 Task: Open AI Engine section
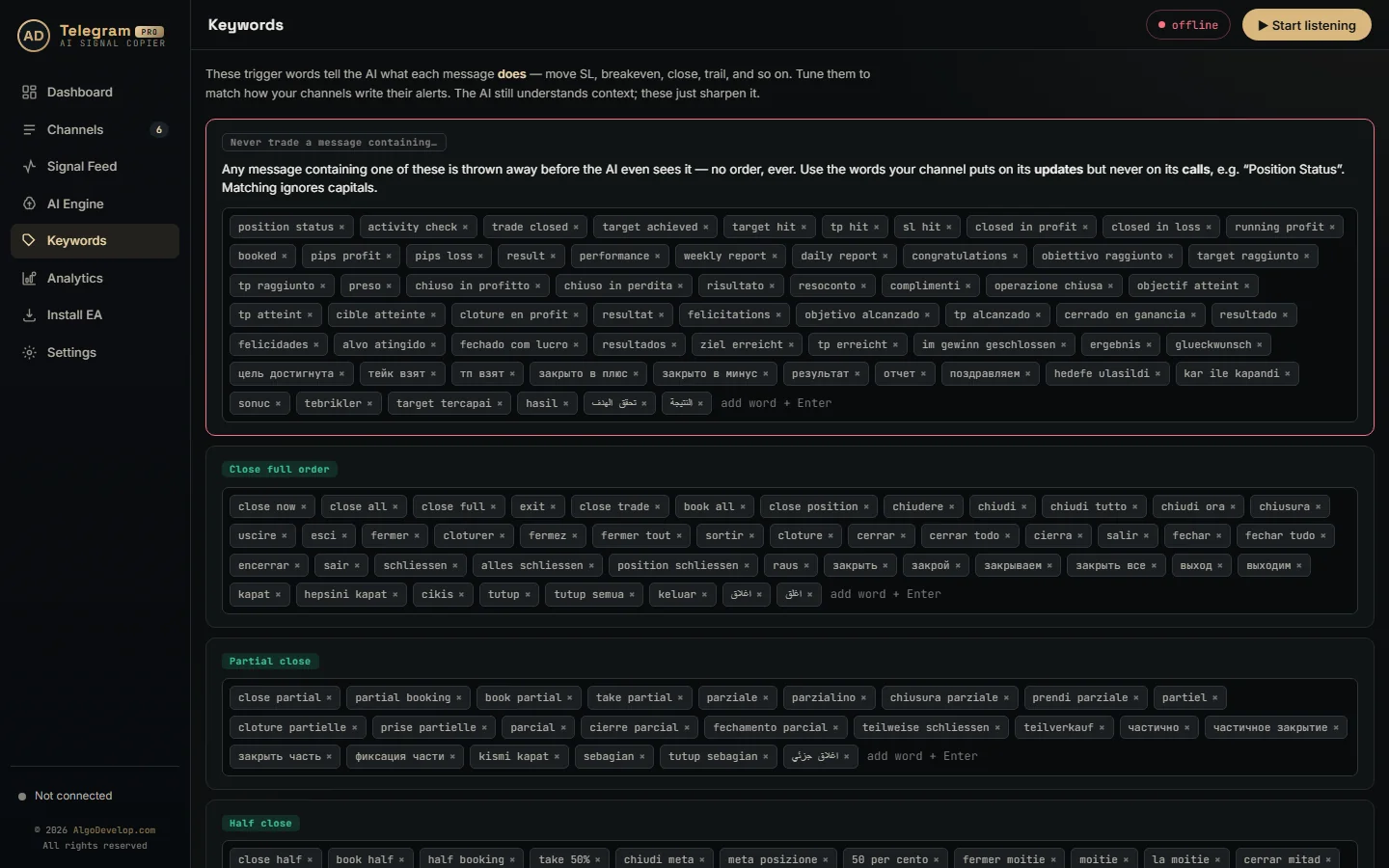[x=95, y=203]
